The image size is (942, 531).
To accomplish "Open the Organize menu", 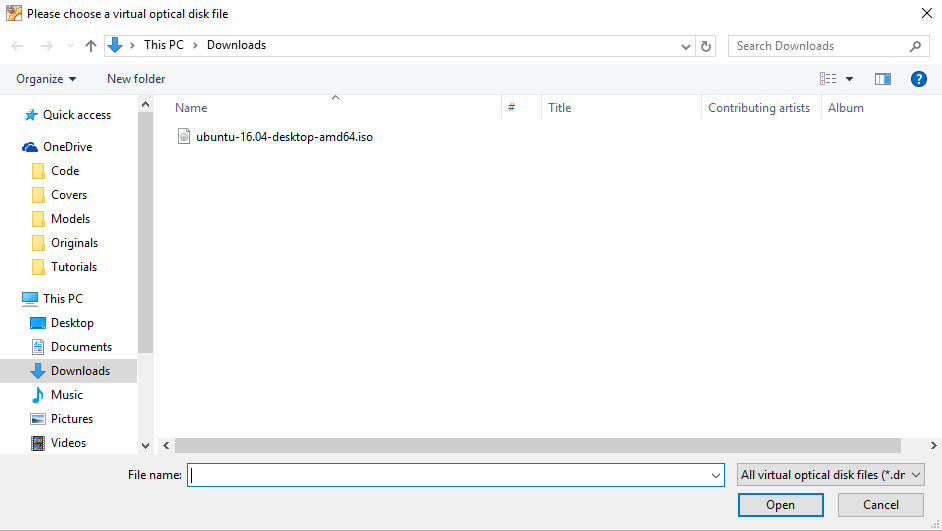I will pyautogui.click(x=46, y=79).
